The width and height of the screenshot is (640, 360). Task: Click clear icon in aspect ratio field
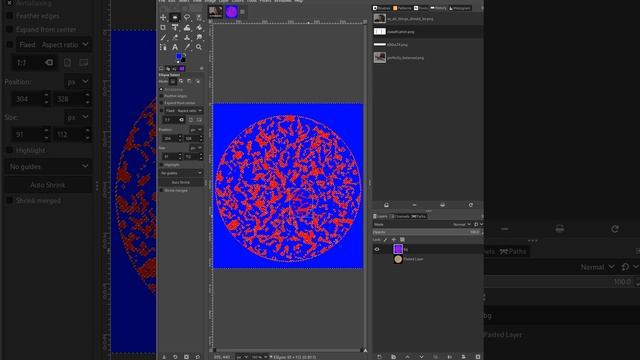pyautogui.click(x=181, y=120)
